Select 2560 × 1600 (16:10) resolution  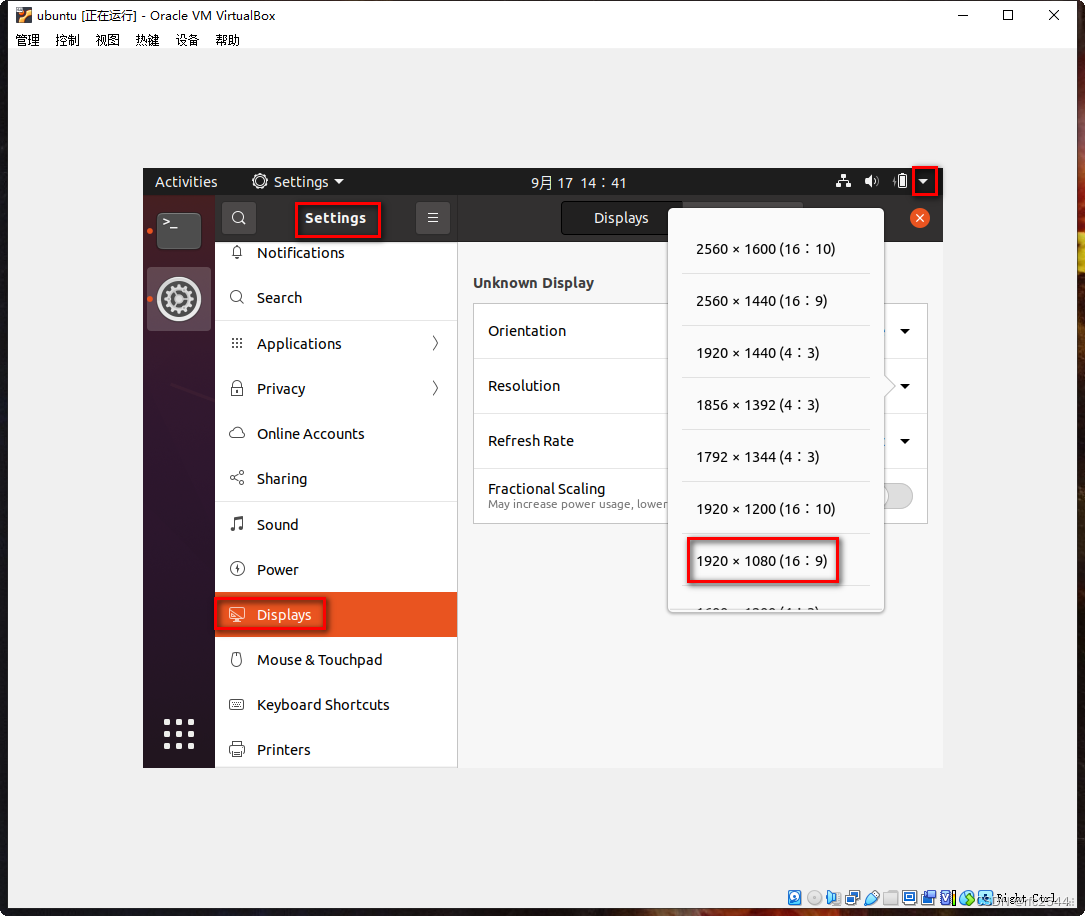(775, 248)
